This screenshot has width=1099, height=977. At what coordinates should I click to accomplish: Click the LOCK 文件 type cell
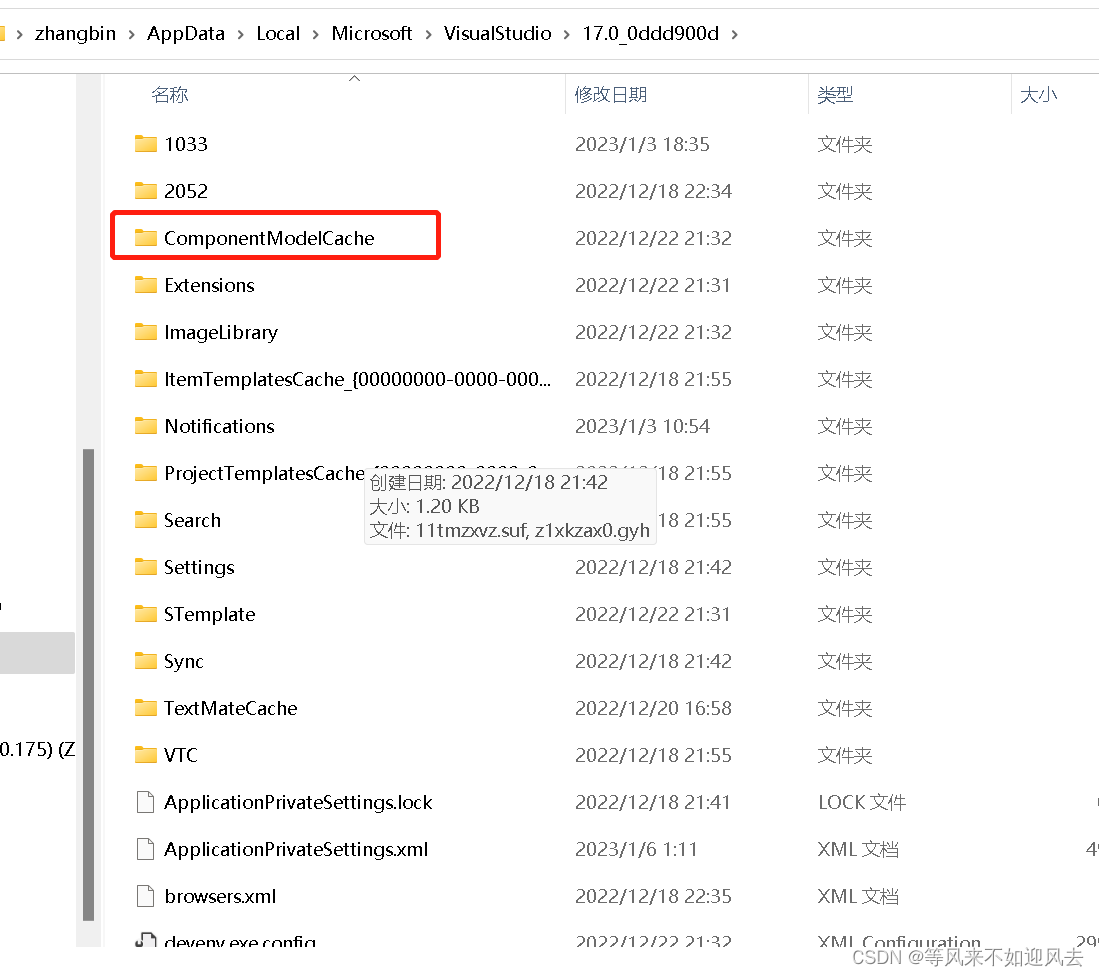[862, 802]
